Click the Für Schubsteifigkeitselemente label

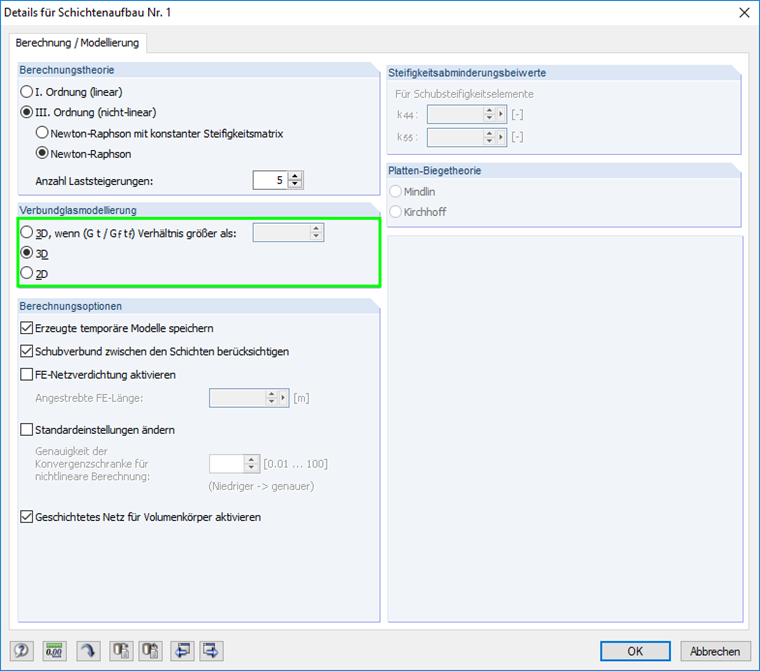pyautogui.click(x=464, y=94)
